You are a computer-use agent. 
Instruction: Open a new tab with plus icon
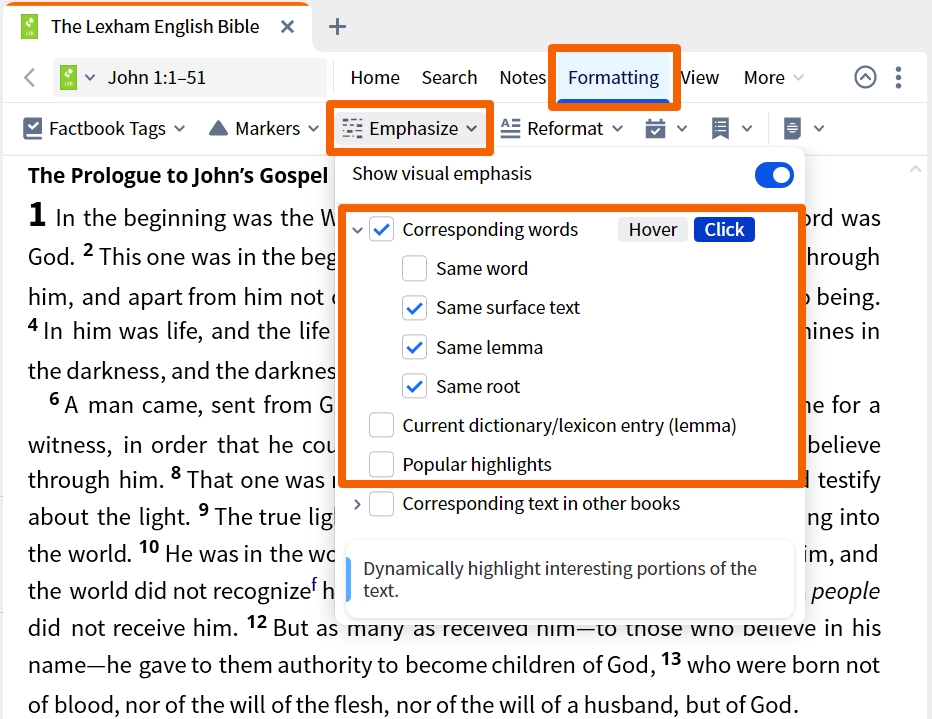pos(337,27)
